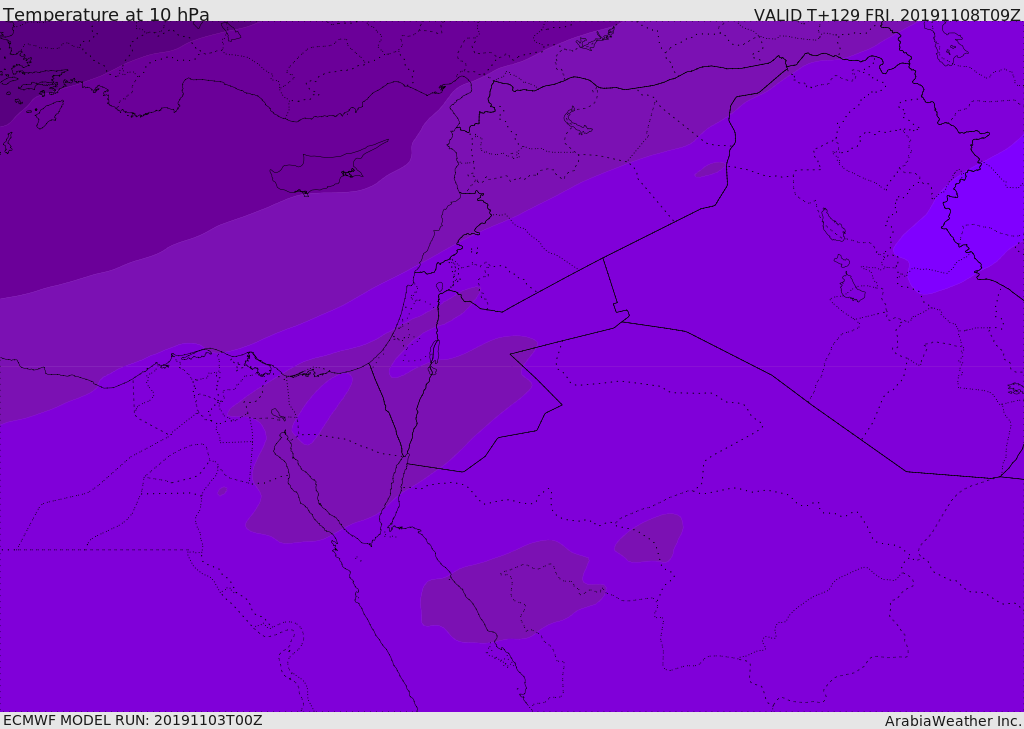Click the Dead Sea outline on the map
The width and height of the screenshot is (1024, 729).
pos(434,356)
